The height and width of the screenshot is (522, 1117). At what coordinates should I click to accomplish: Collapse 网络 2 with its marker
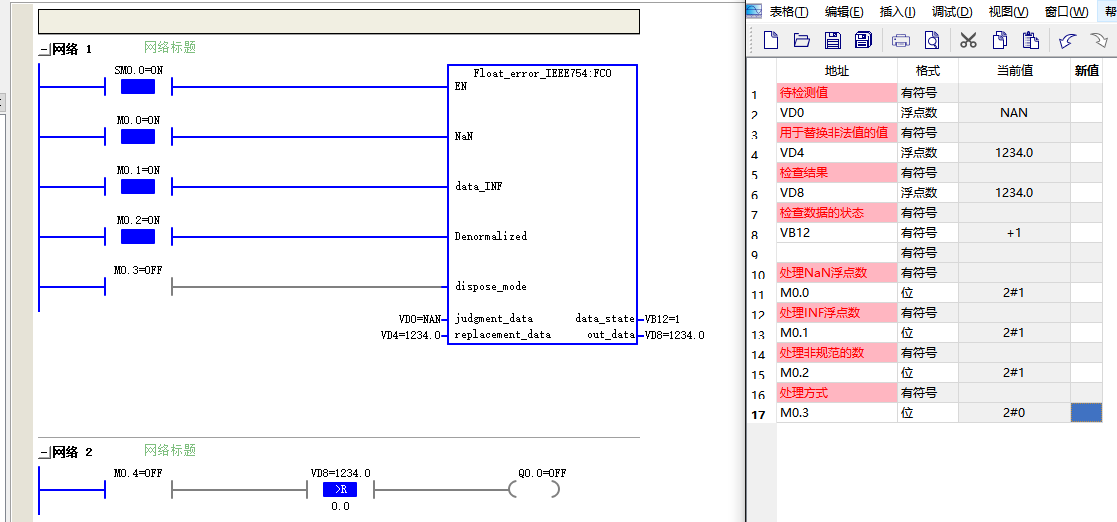coord(44,452)
